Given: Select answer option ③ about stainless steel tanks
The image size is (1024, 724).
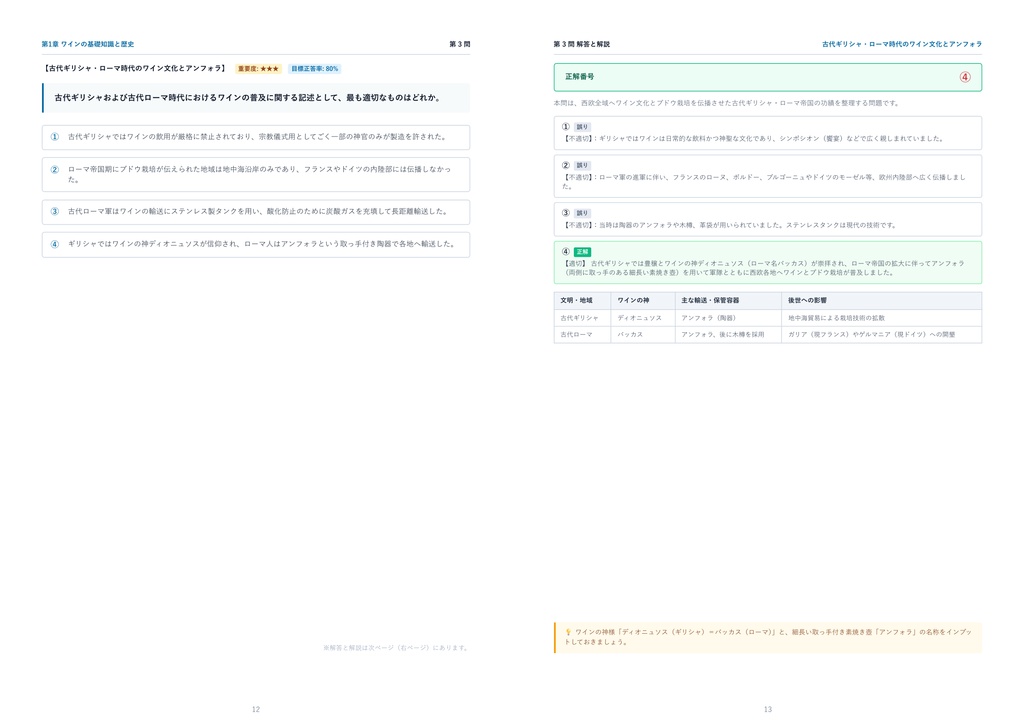Looking at the screenshot, I should pos(256,212).
